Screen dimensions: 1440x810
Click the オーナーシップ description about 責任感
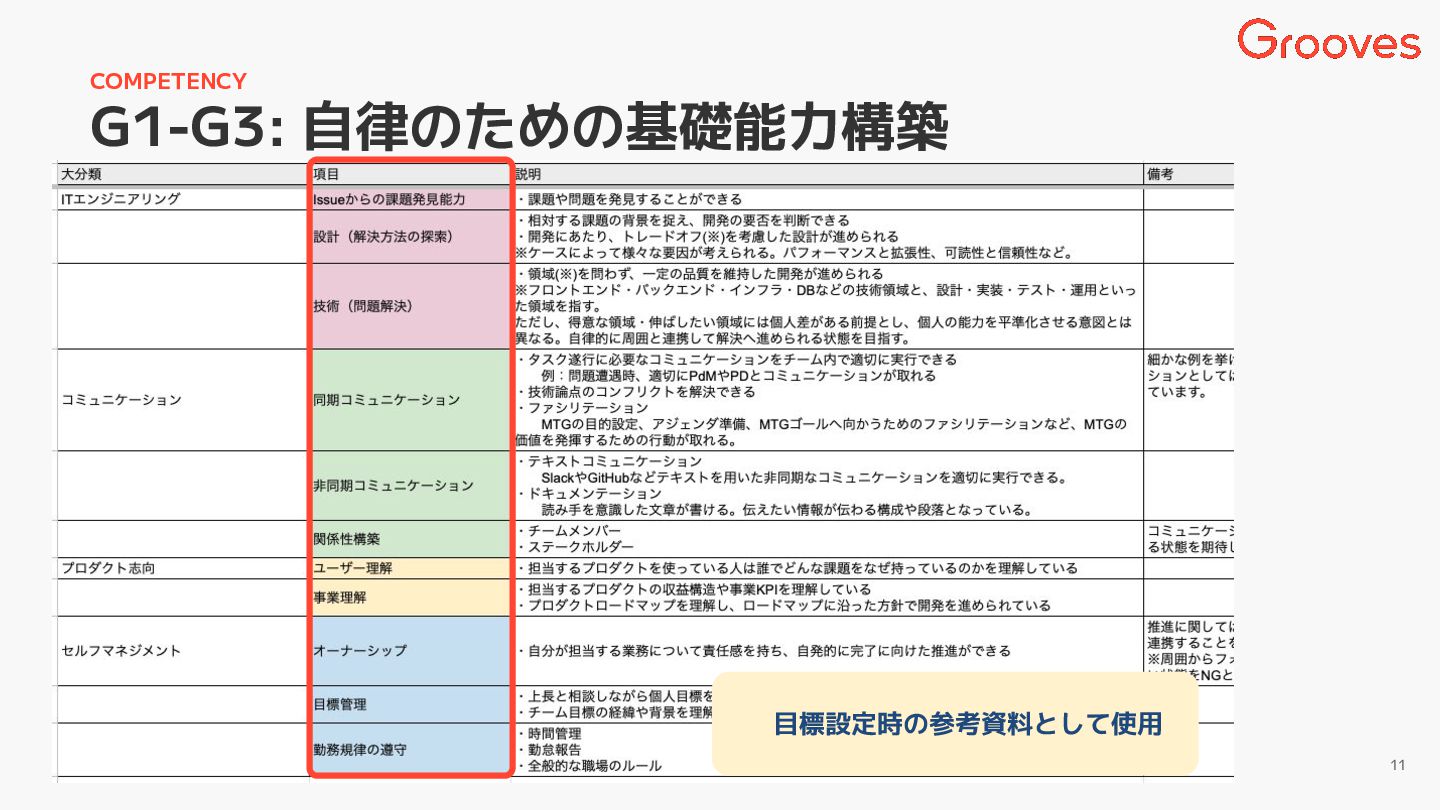[x=764, y=650]
